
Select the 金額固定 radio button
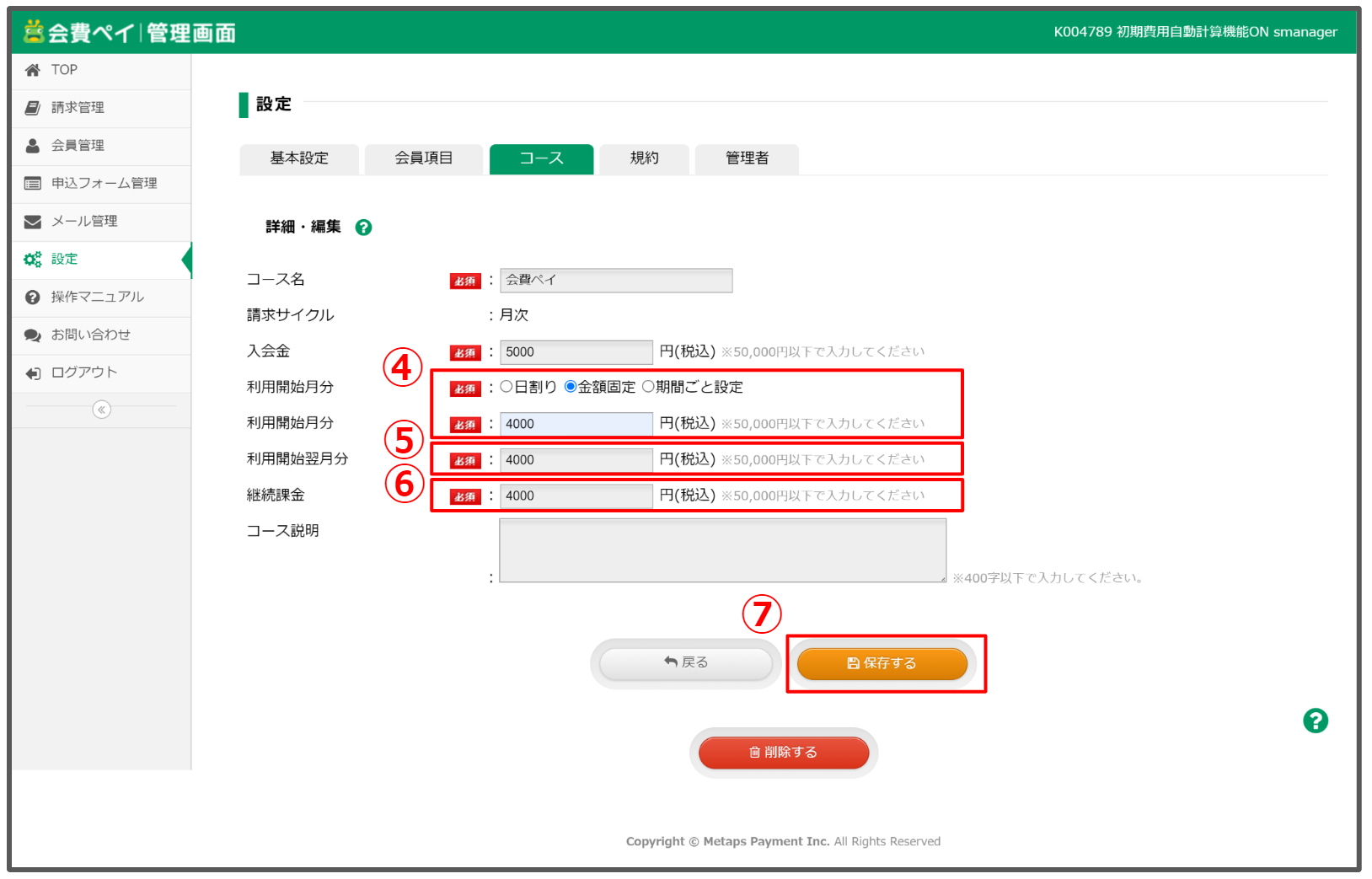tap(571, 387)
